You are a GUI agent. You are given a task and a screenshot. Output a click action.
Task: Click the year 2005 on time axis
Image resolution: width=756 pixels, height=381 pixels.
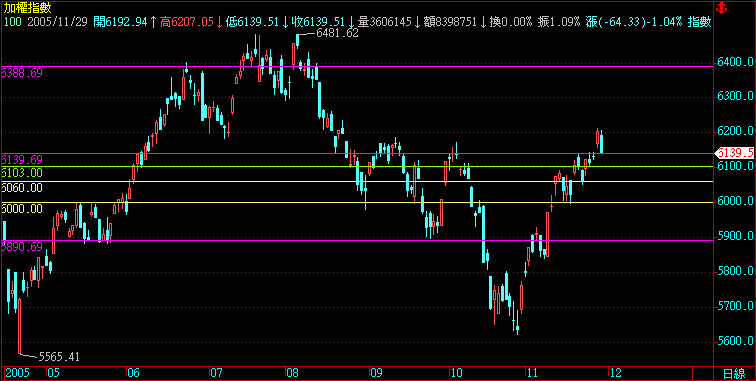(x=17, y=373)
